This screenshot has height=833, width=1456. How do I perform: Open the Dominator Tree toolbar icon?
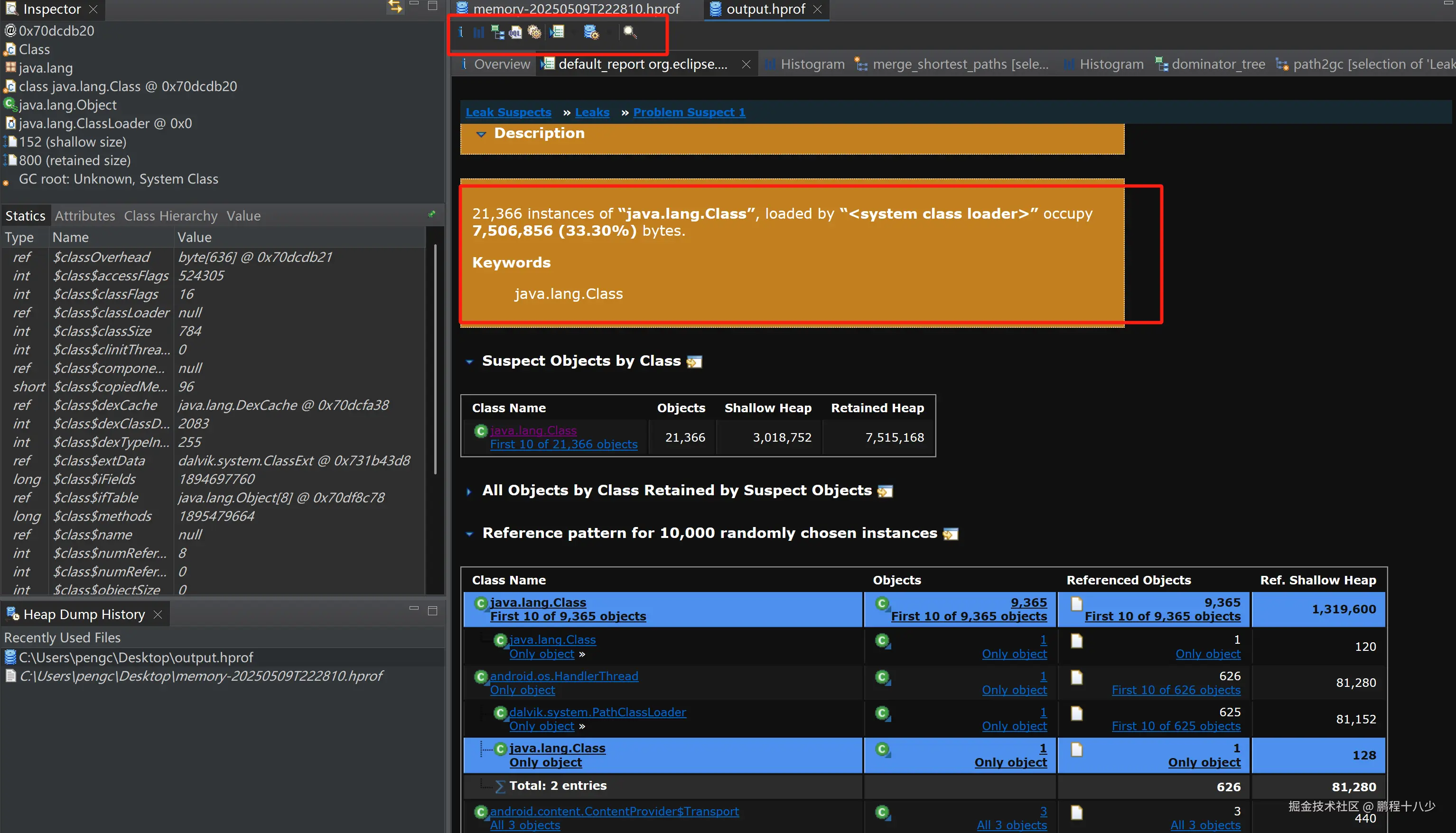tap(497, 32)
